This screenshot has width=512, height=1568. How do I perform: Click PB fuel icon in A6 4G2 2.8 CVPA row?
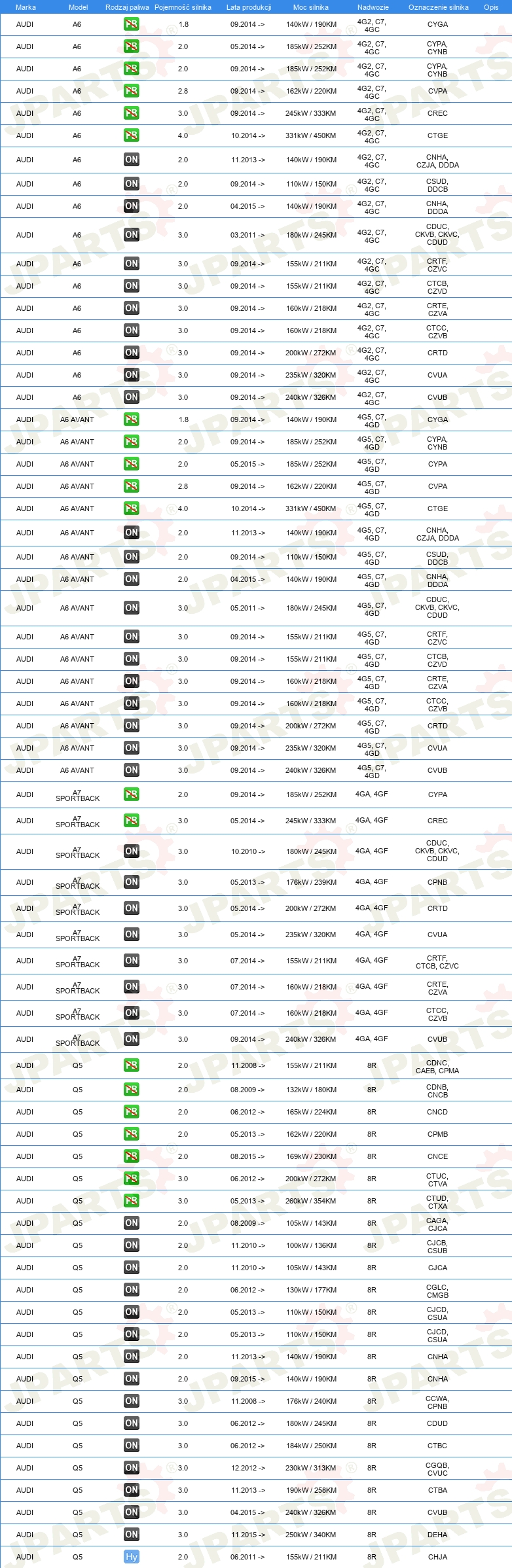coord(132,91)
